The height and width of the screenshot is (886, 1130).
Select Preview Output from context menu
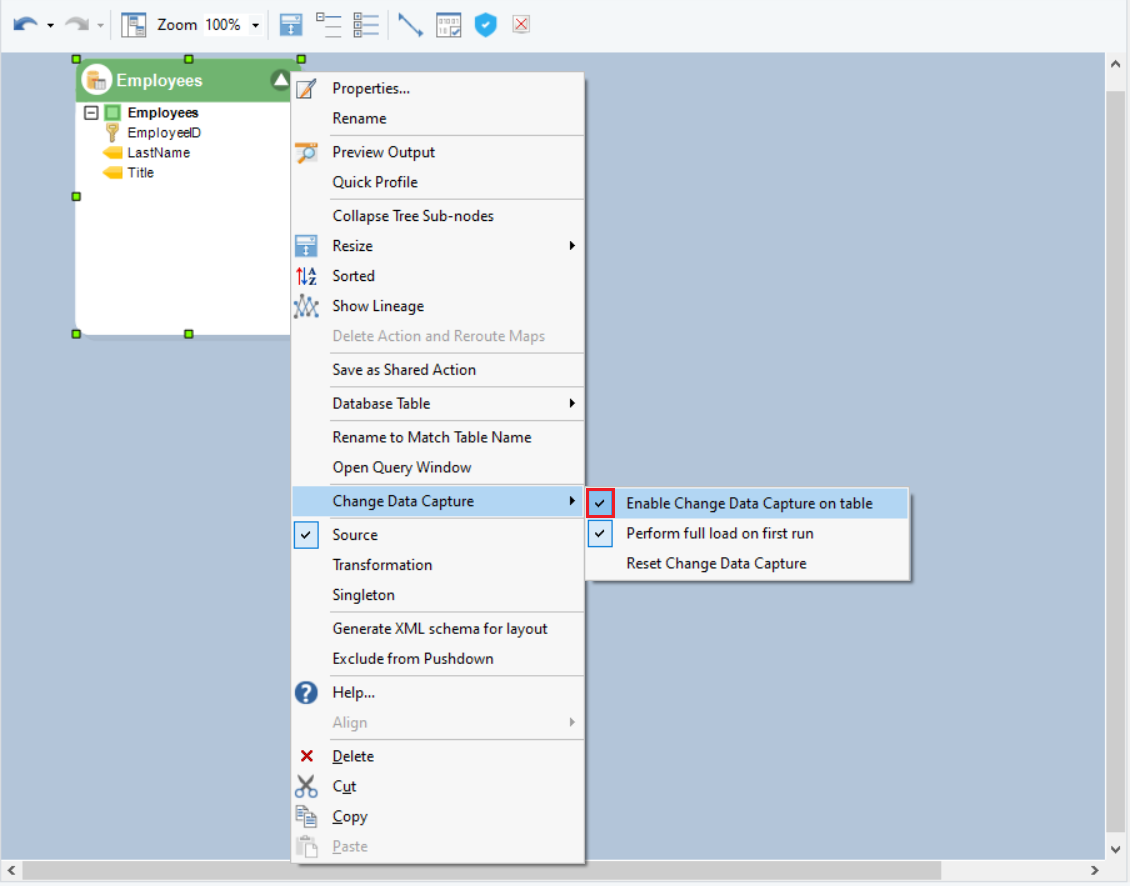pos(383,152)
